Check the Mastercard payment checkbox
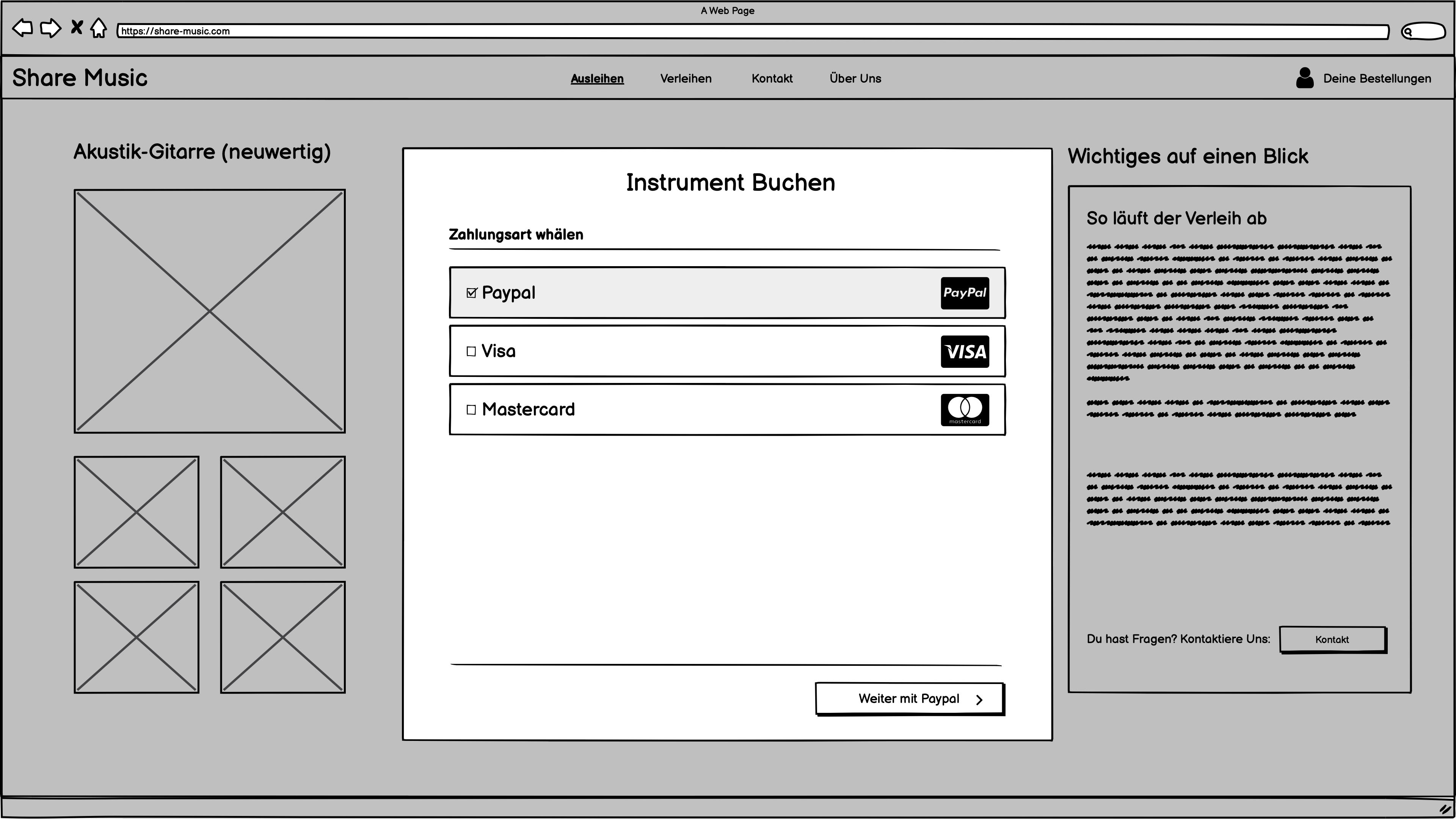Screen dimensions: 1456x819 tap(471, 410)
